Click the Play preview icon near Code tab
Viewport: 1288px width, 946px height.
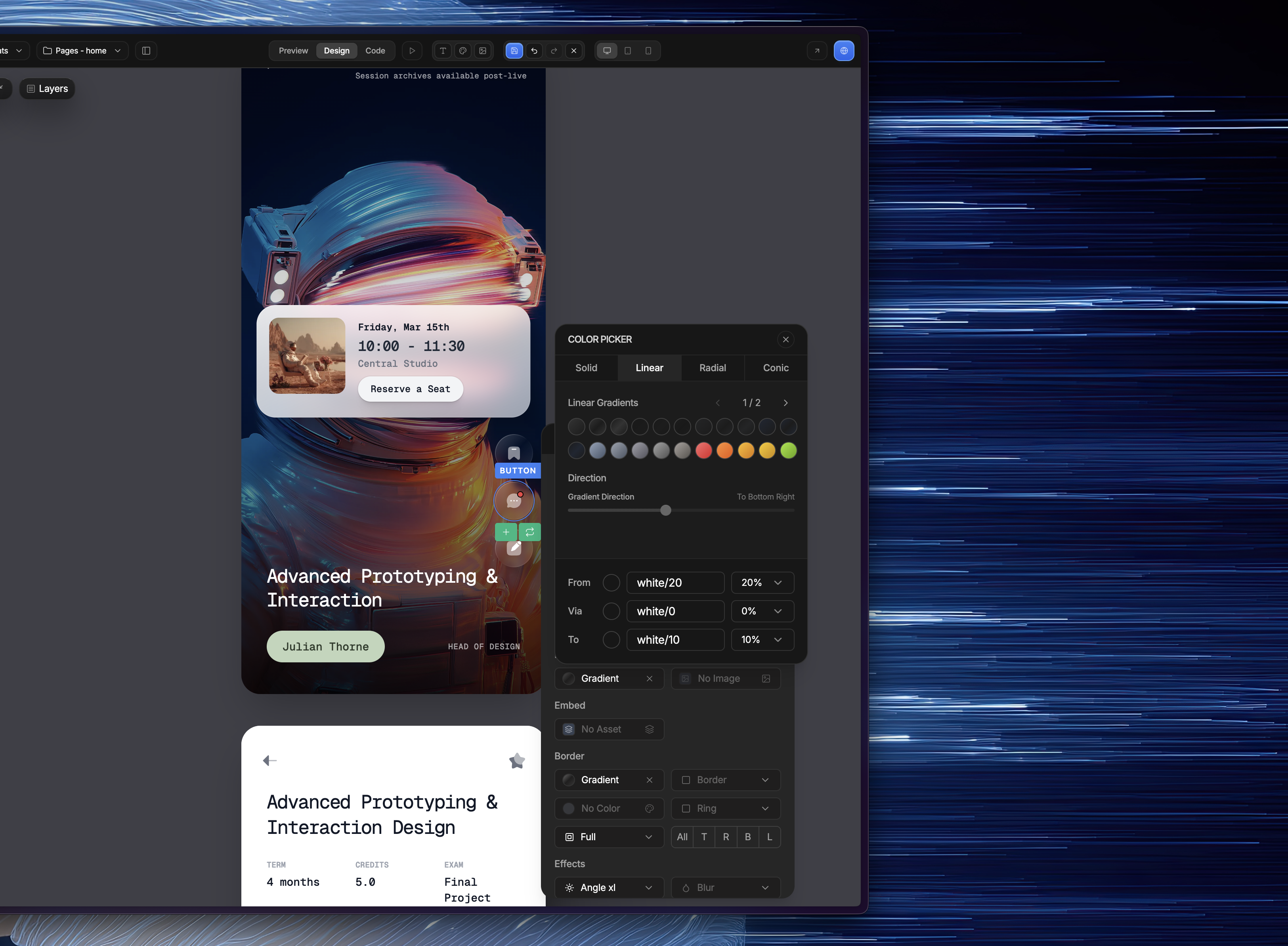[x=412, y=50]
